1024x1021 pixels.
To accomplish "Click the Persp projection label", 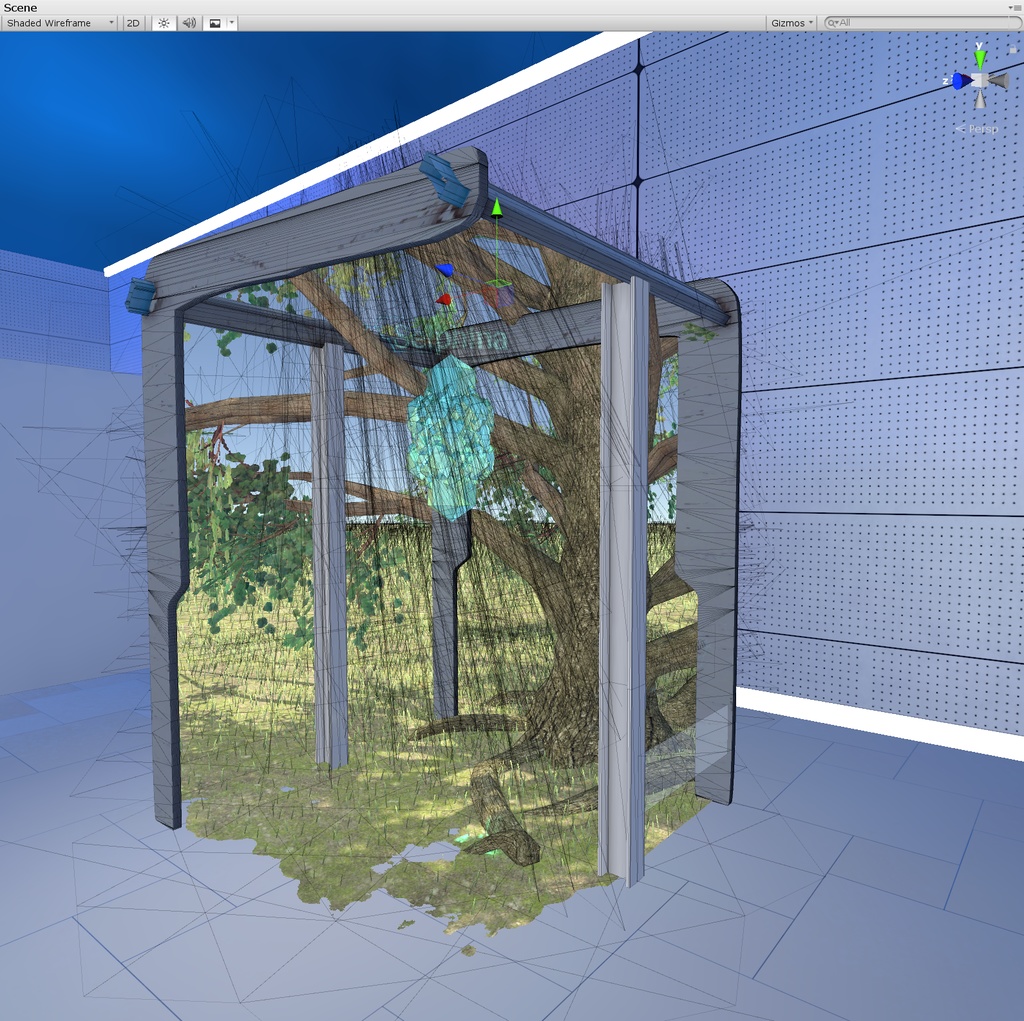I will (x=983, y=129).
